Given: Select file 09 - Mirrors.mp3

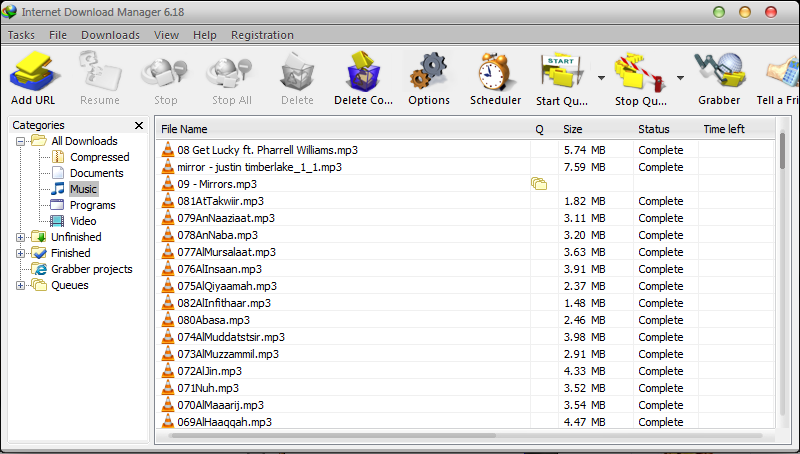Looking at the screenshot, I should coord(217,184).
